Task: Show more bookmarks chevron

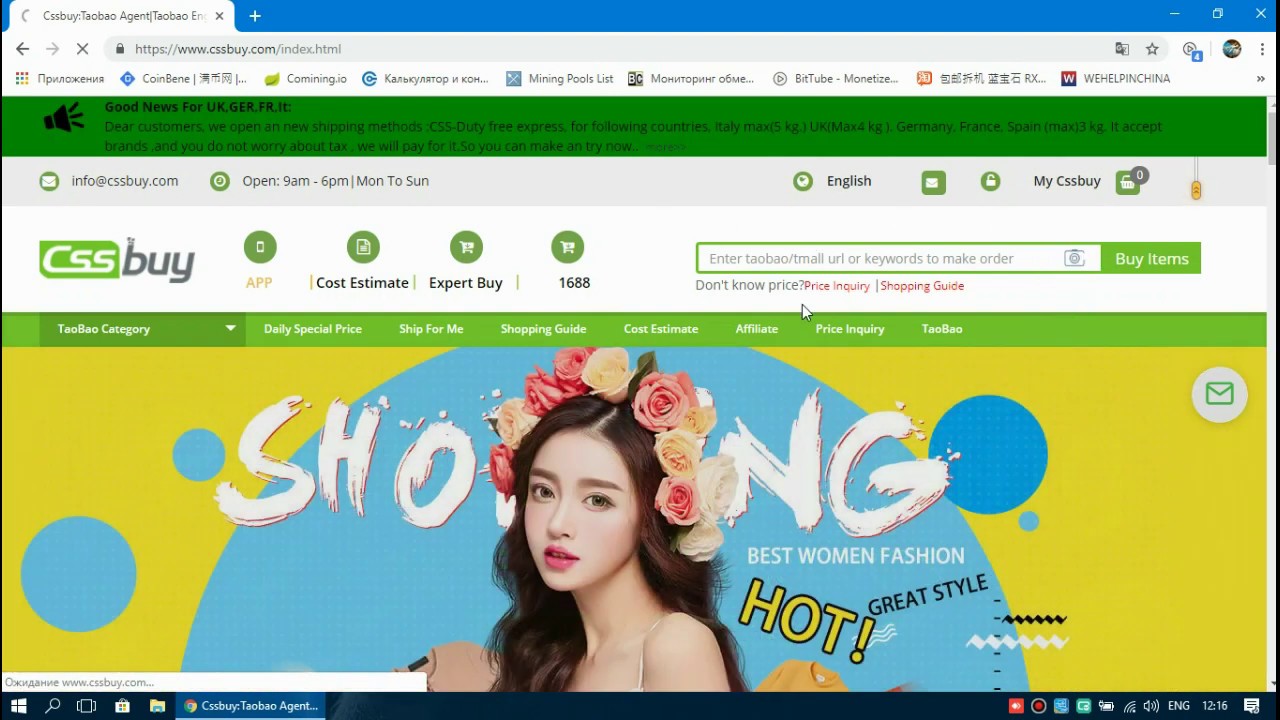Action: point(1261,78)
